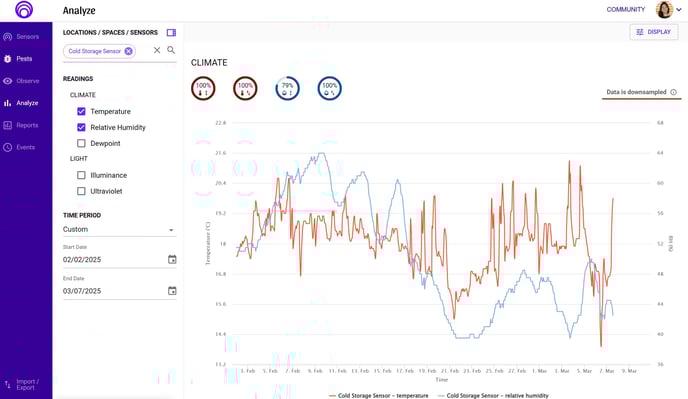This screenshot has height=399, width=688.
Task: Go to Reports in the sidebar
Action: (25, 125)
